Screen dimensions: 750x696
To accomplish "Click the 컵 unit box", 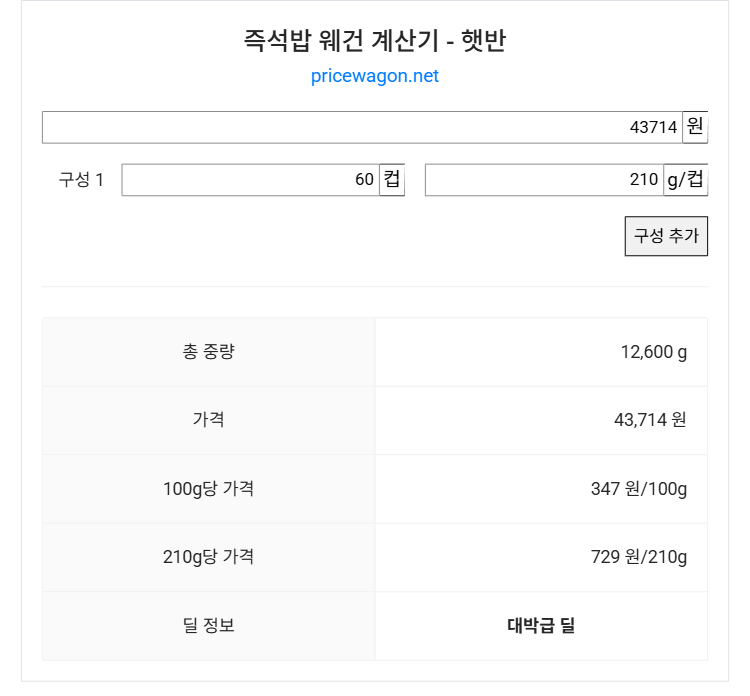I will tap(392, 180).
